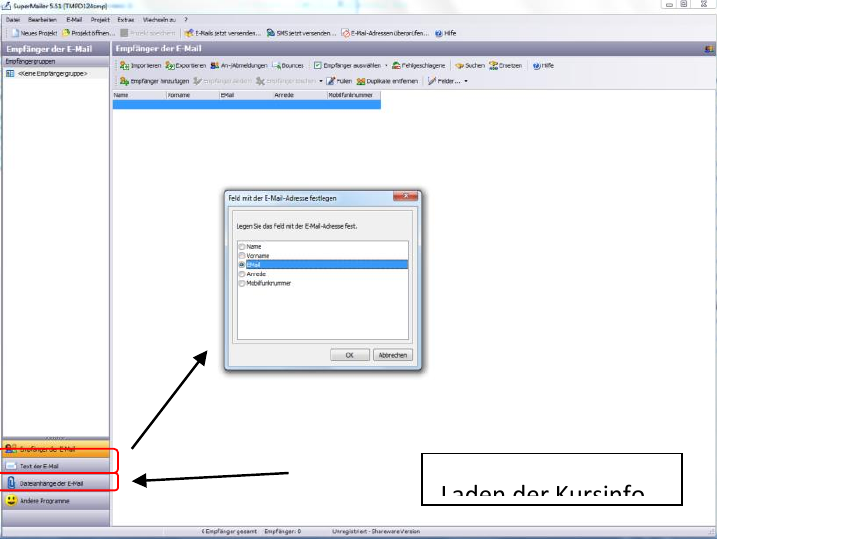Click Empfänger hinzufügen
Screen dimensions: 845x545
(x=155, y=81)
